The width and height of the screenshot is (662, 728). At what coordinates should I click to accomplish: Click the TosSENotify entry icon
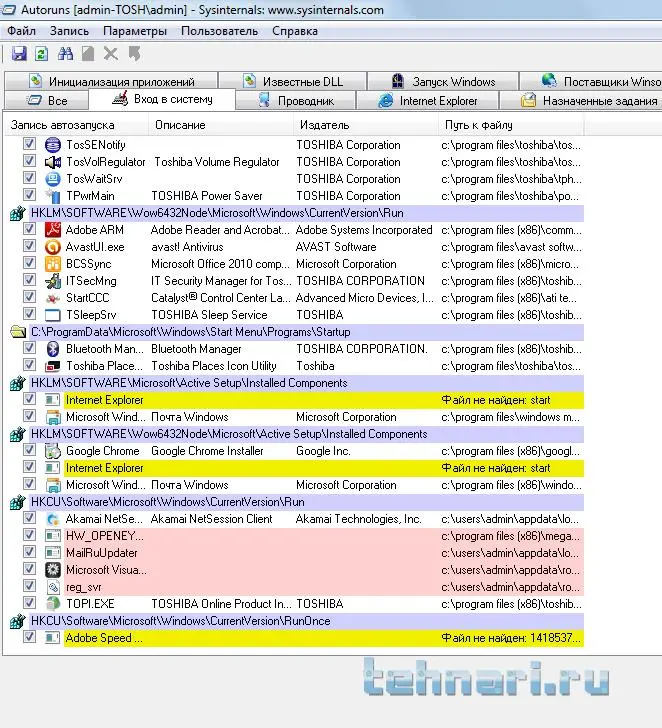coord(52,145)
